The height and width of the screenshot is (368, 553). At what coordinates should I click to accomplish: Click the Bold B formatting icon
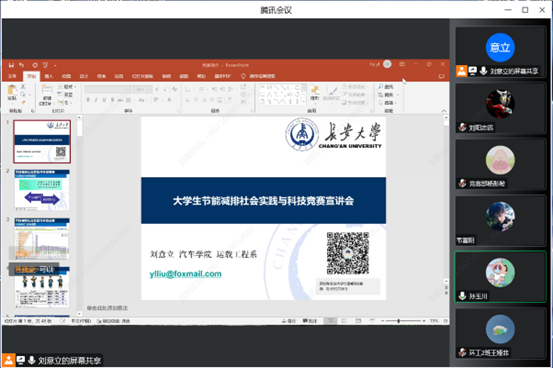click(x=88, y=100)
